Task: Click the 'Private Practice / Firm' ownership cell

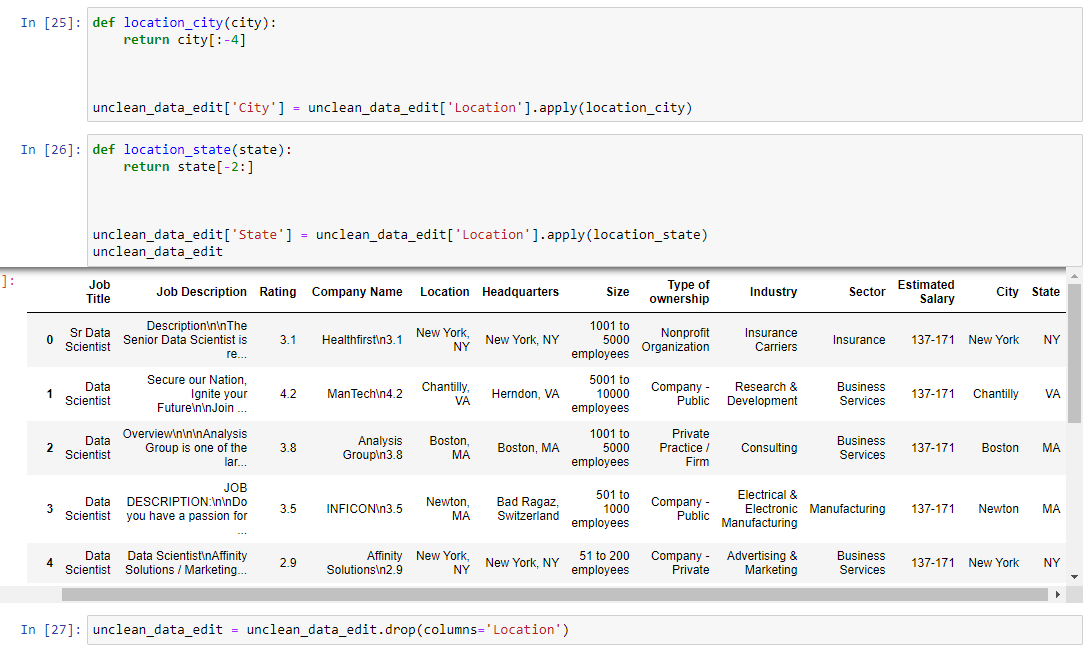Action: (684, 448)
